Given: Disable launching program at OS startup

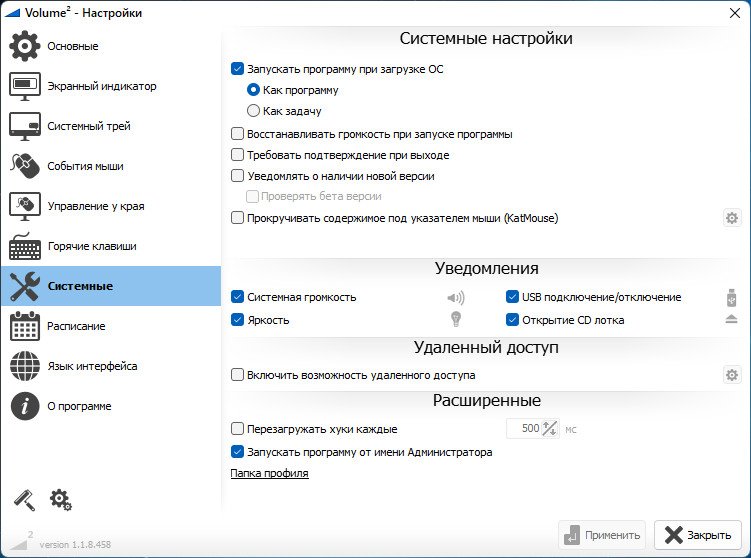Looking at the screenshot, I should pyautogui.click(x=238, y=69).
